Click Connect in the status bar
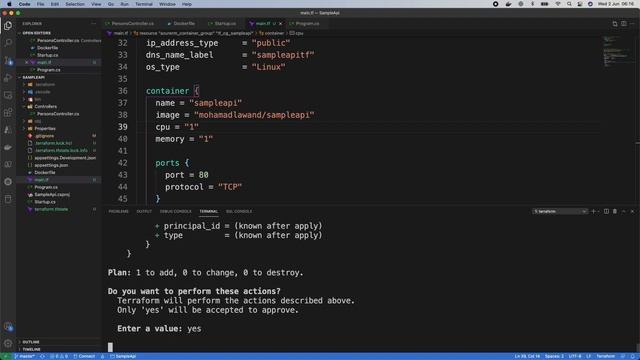Screen dimensions: 640x360 [84, 356]
